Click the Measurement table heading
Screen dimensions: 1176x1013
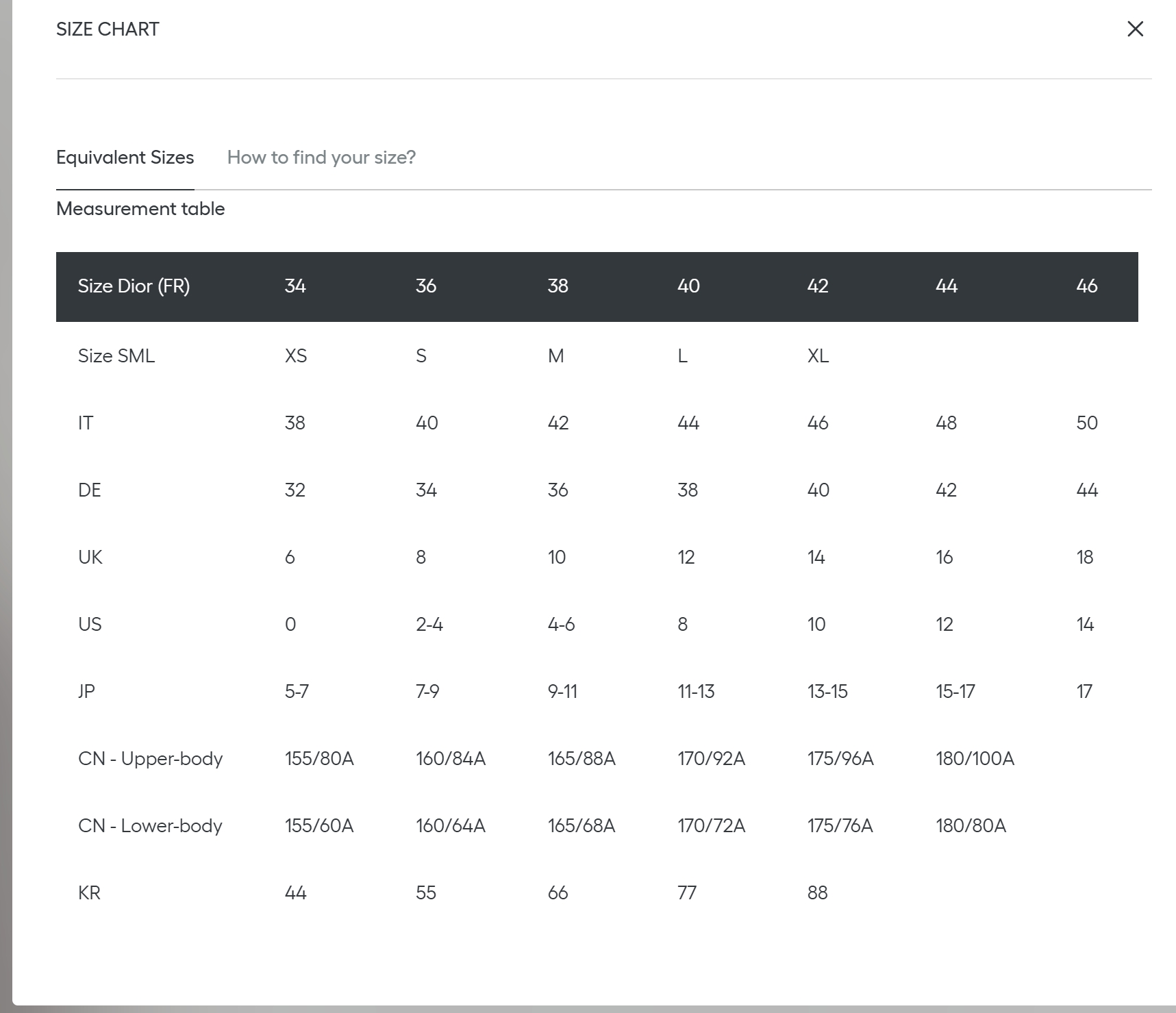pos(140,209)
